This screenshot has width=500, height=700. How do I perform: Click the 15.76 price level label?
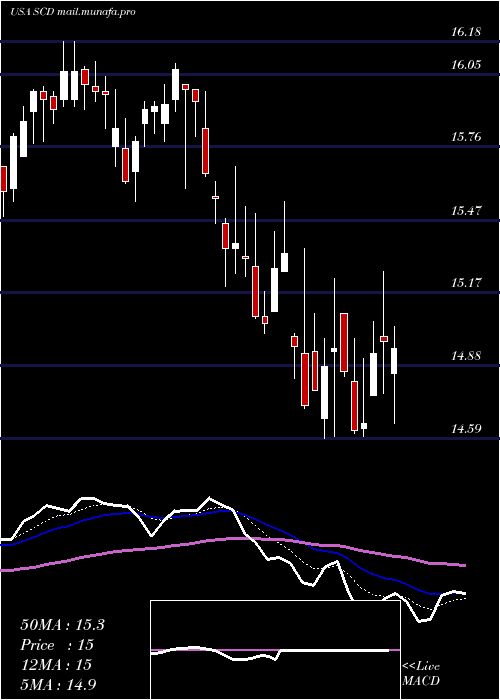coord(466,137)
